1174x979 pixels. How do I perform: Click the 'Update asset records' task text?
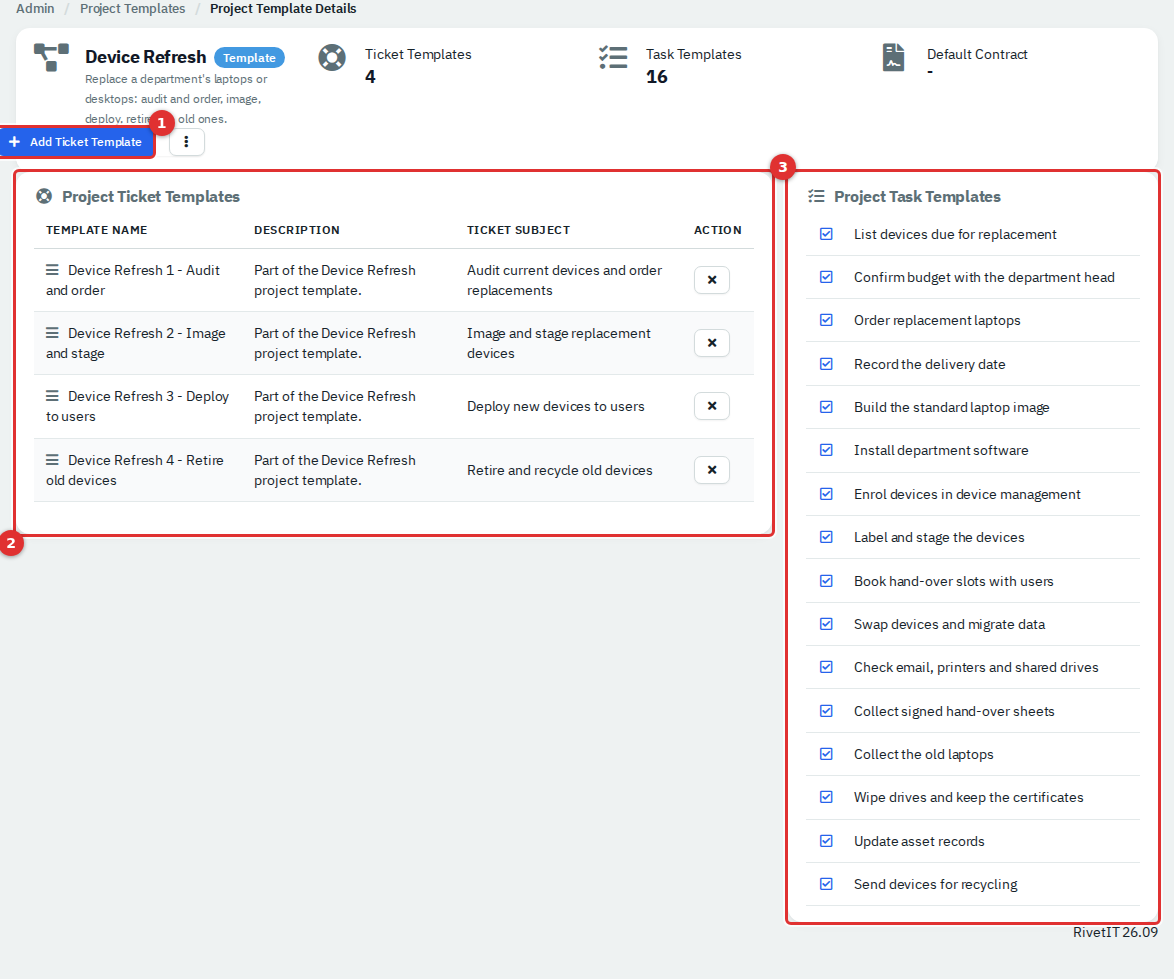pos(919,841)
